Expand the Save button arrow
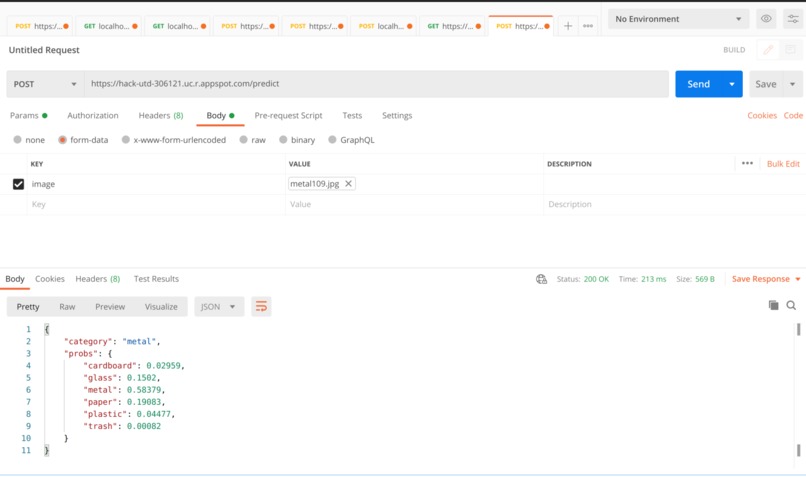Image resolution: width=806 pixels, height=478 pixels. tap(793, 84)
